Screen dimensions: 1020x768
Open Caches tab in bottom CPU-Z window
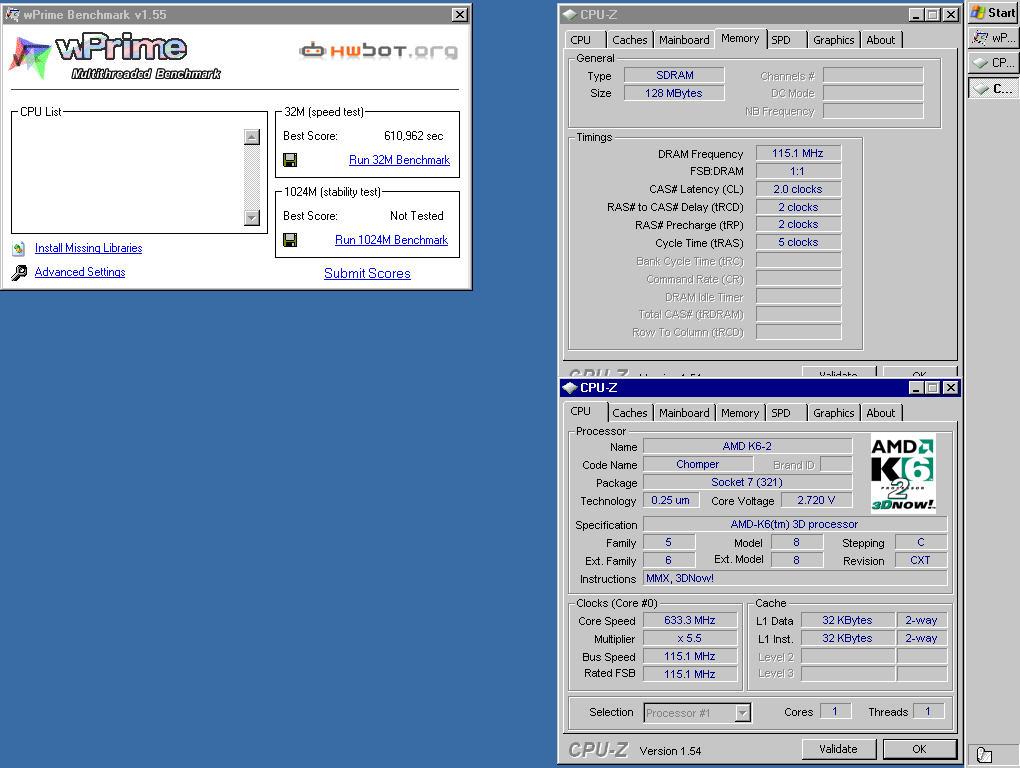point(630,413)
